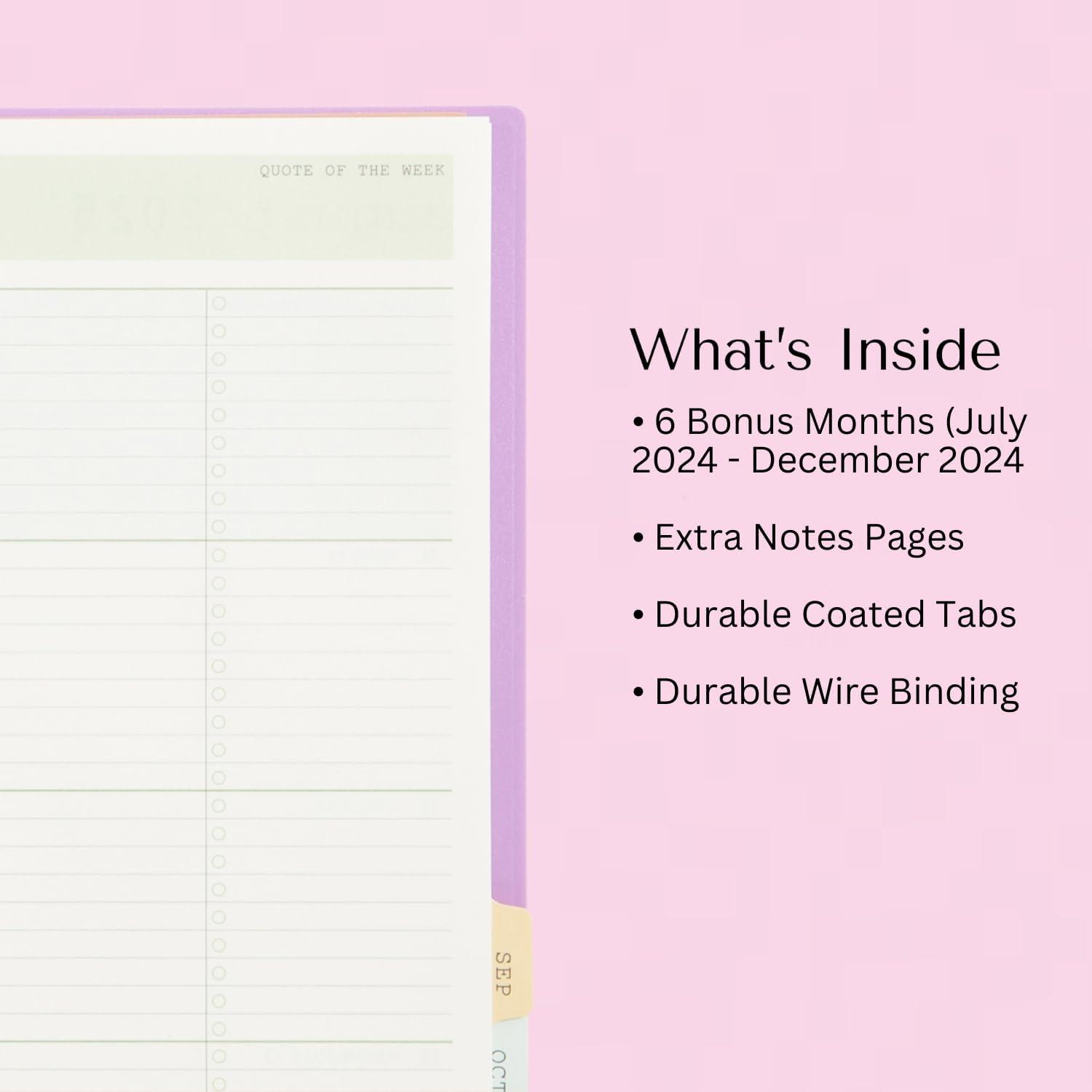
Task: Open the OCT month tab
Action: [x=501, y=1067]
